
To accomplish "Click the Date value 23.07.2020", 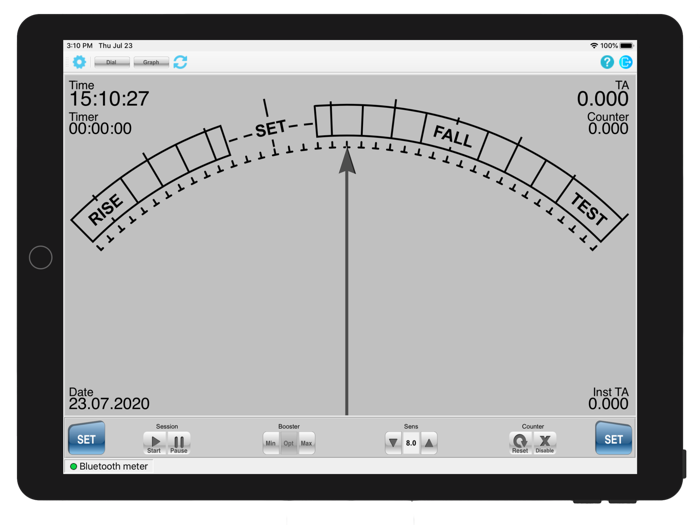I will 109,404.
